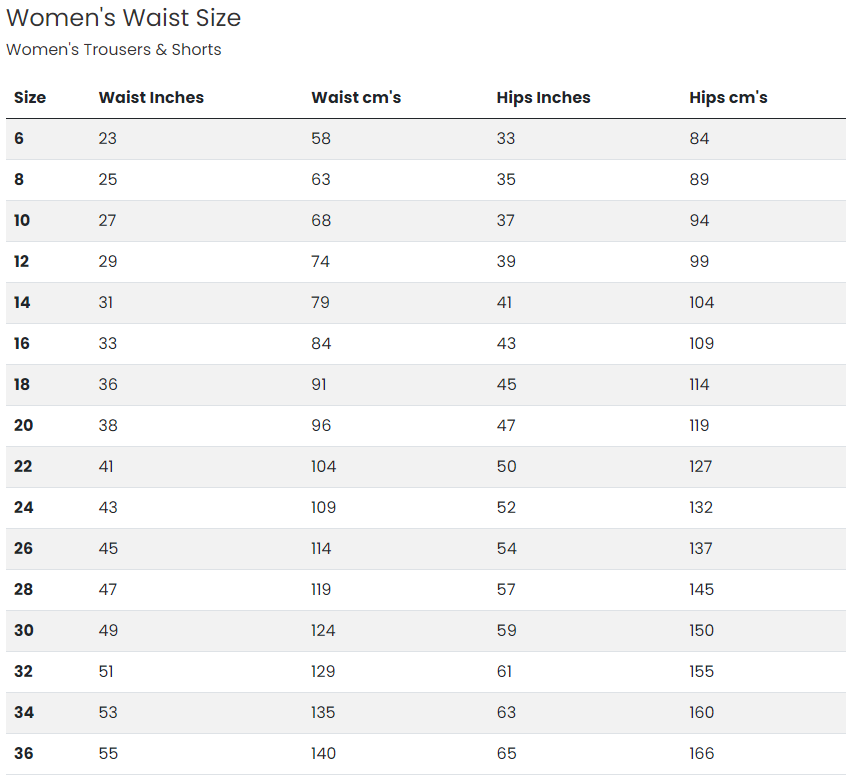Select the Women's Trousers & Shorts subtitle
The image size is (854, 781).
(x=114, y=50)
